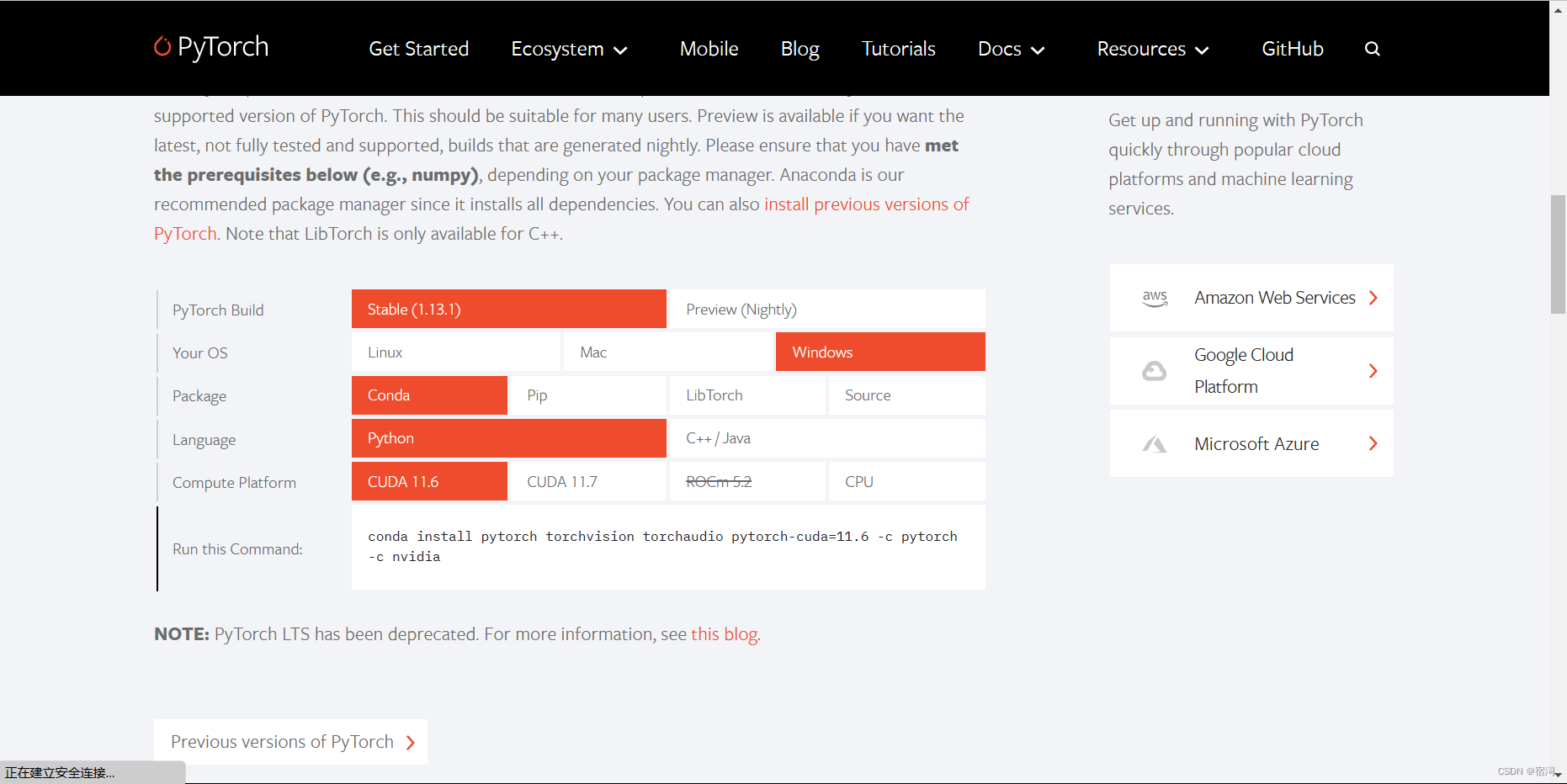Screen dimensions: 1567x784
Task: Open the Google Cloud Platform card
Action: click(1251, 371)
